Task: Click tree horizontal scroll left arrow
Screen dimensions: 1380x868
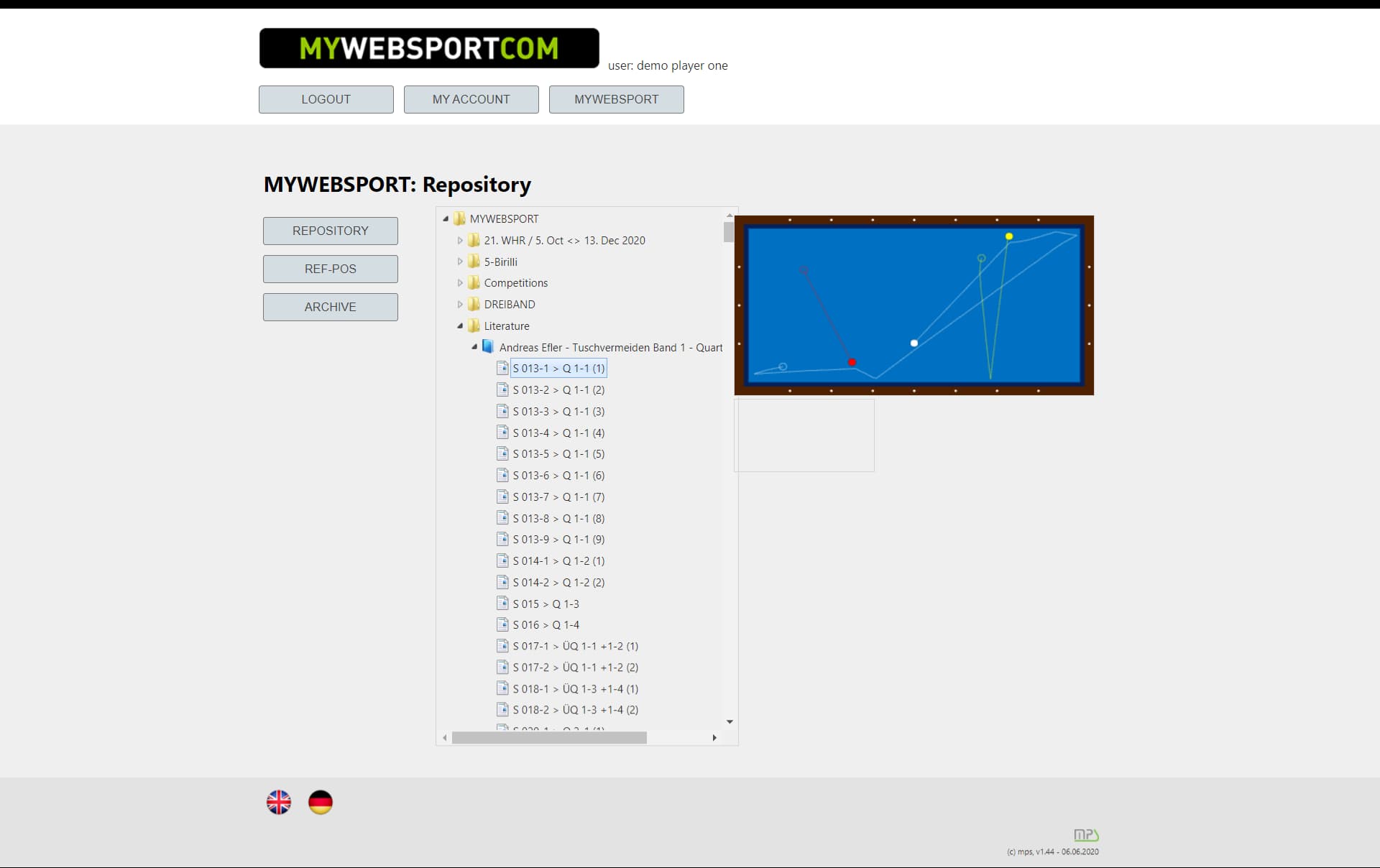Action: [445, 738]
